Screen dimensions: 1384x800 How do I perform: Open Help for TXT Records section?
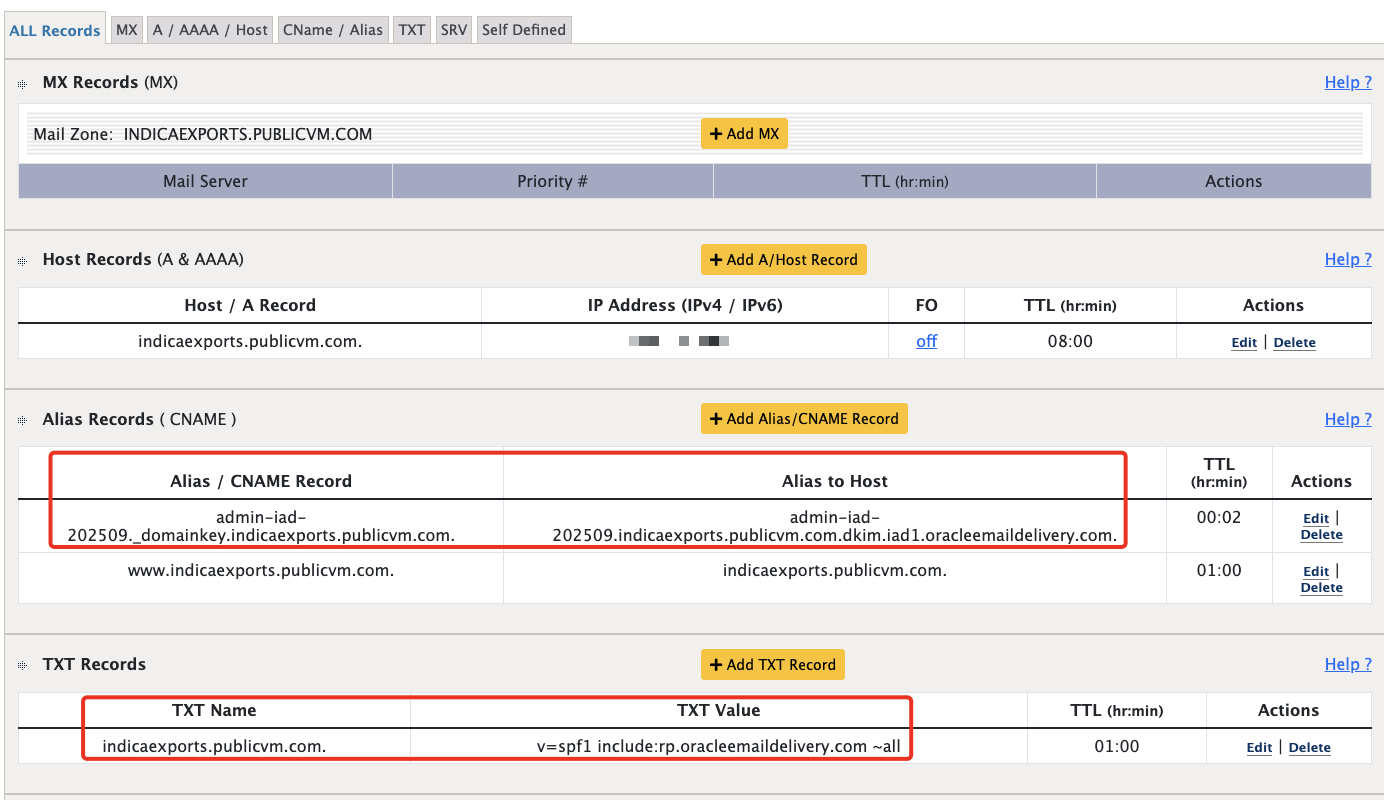coord(1348,664)
